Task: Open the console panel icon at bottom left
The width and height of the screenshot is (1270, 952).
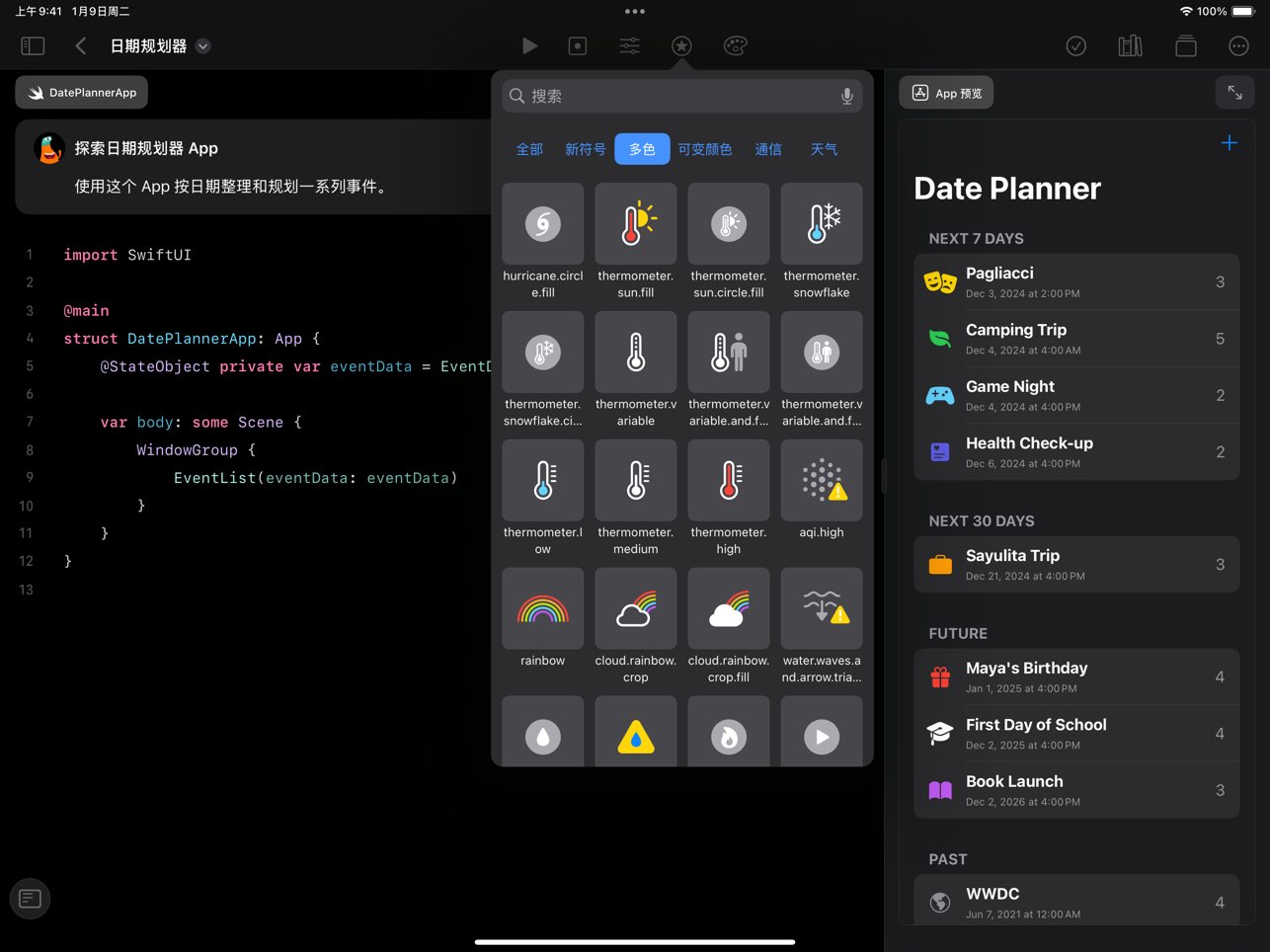Action: point(30,899)
